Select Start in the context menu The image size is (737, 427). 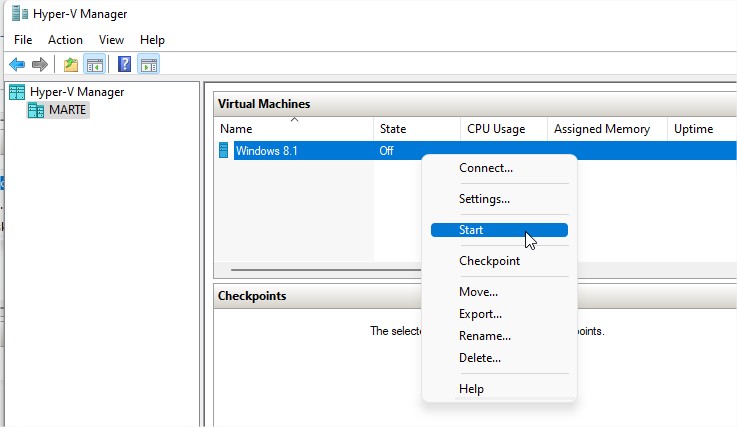click(x=499, y=230)
